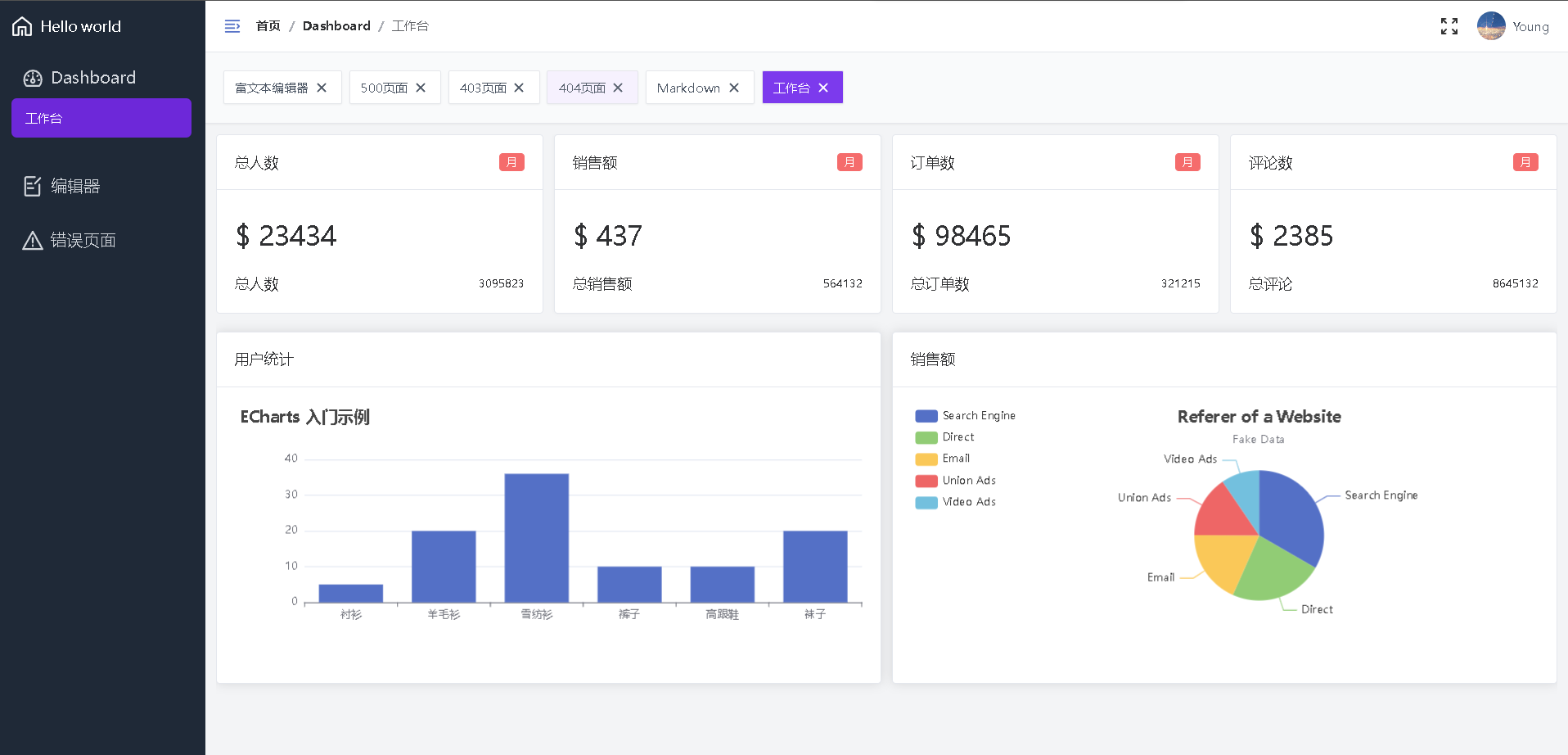Click the Referer of a Website title
This screenshot has height=755, width=1568.
coord(1259,416)
